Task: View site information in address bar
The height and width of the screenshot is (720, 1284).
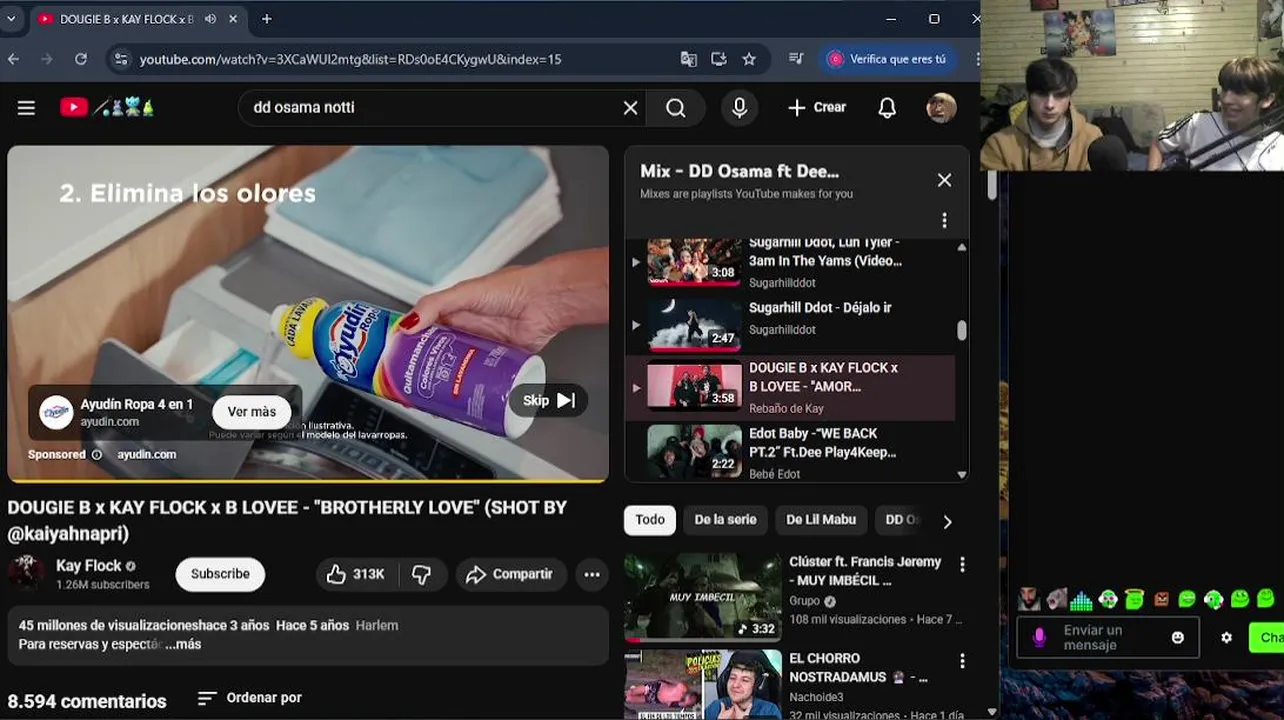Action: click(121, 59)
